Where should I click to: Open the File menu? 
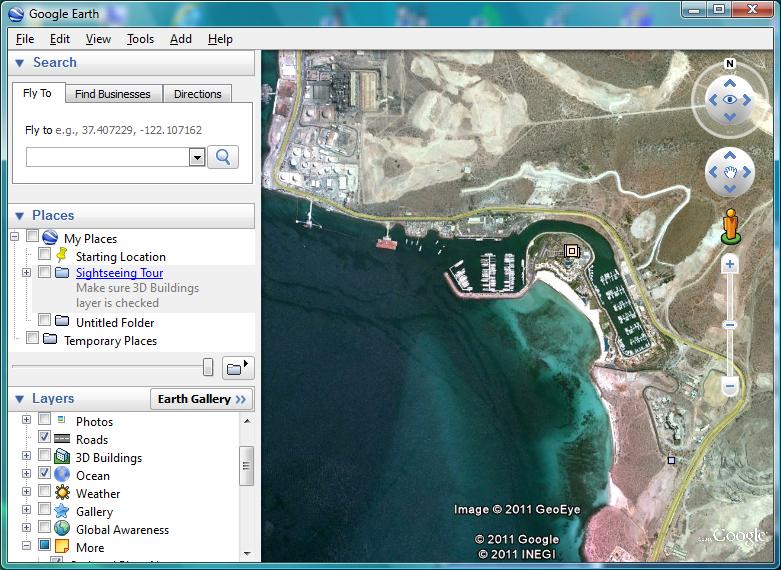[25, 39]
